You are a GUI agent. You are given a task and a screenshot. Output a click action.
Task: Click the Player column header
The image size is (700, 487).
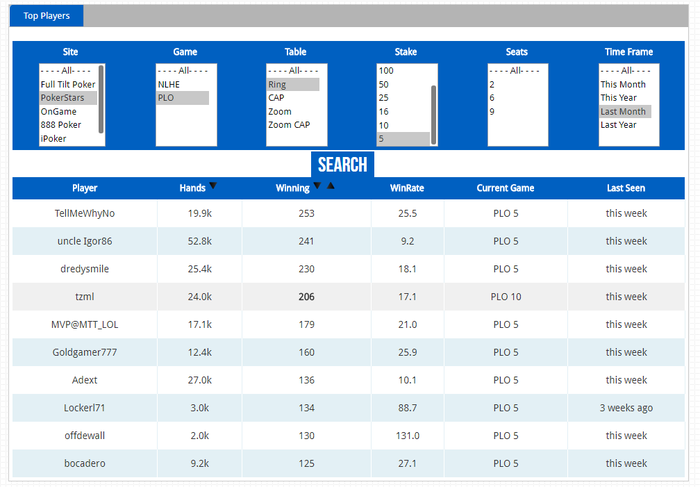point(85,188)
